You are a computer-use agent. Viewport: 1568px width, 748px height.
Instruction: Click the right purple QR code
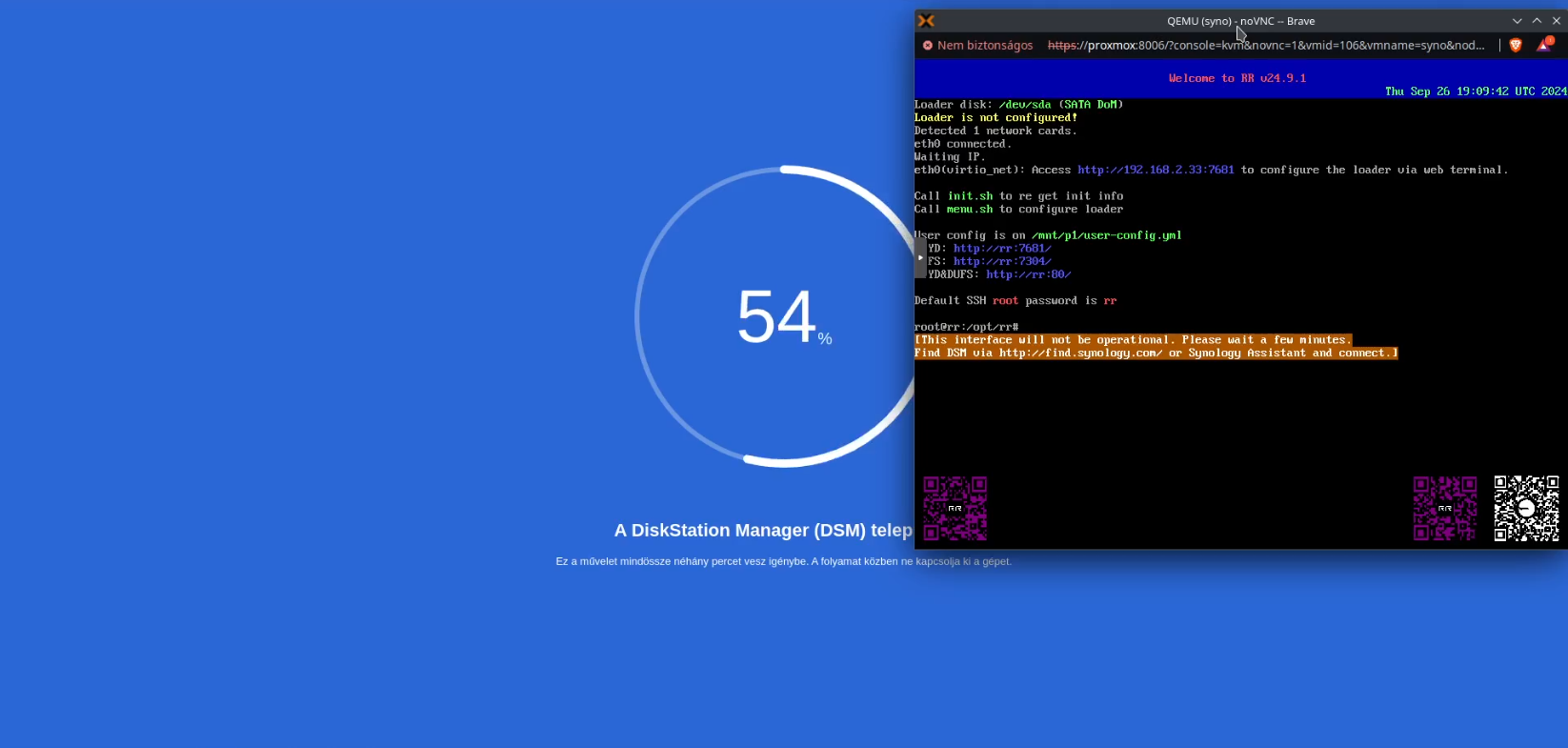click(1445, 509)
